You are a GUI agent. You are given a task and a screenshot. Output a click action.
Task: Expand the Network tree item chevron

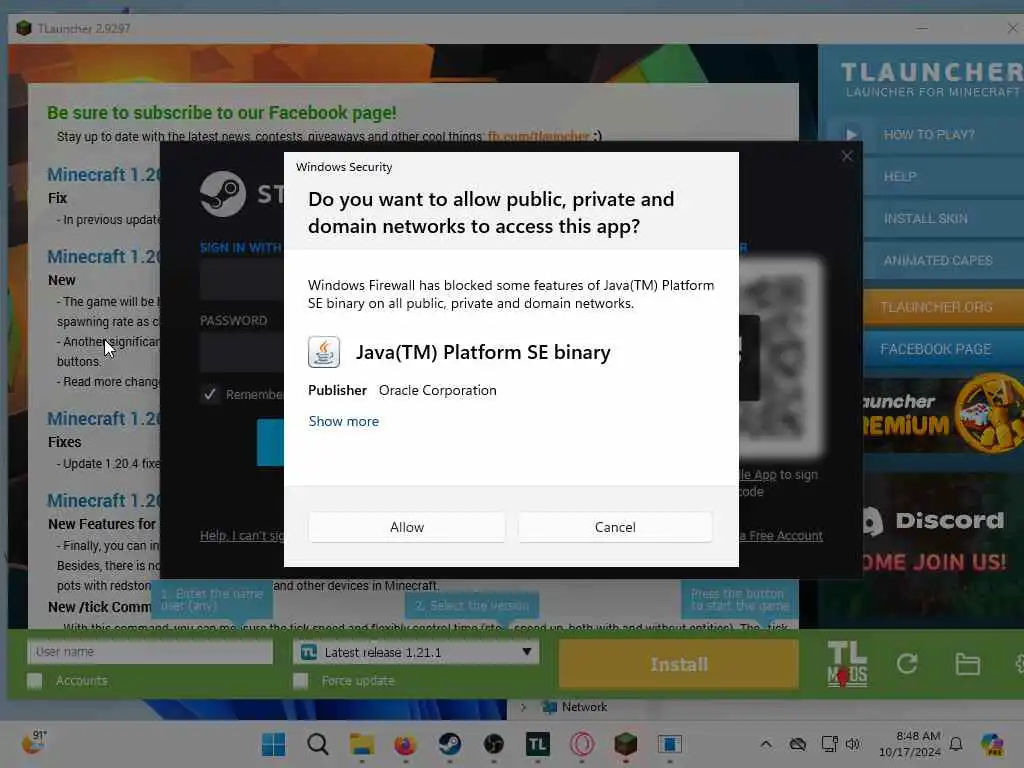coord(523,707)
